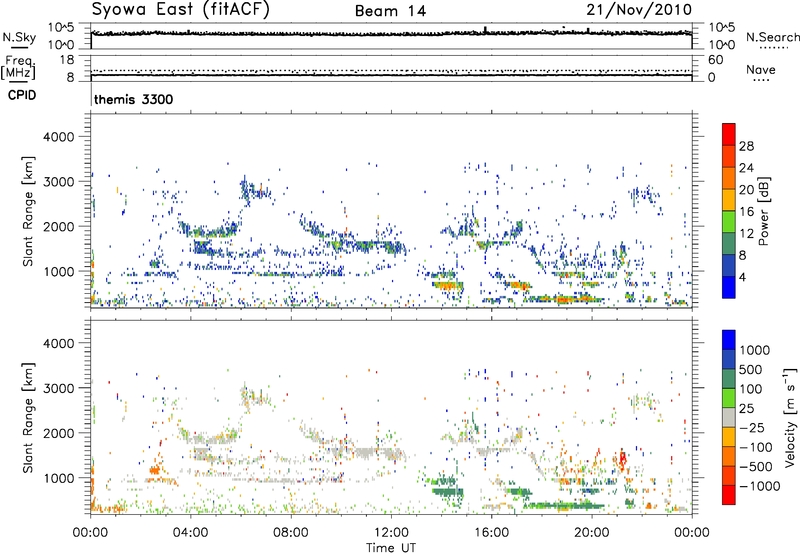Click the "Syowa East (fitACF)" plot title

(181, 10)
